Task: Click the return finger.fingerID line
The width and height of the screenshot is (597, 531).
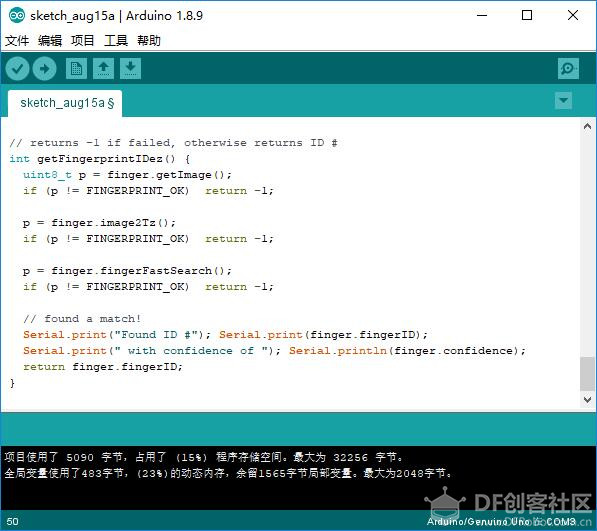Action: tap(103, 367)
